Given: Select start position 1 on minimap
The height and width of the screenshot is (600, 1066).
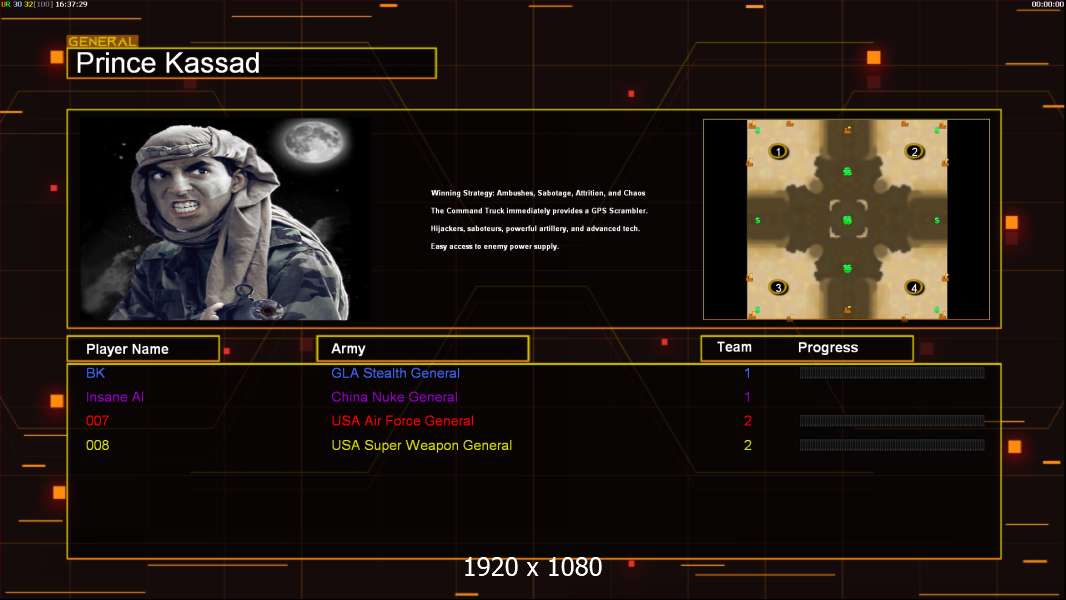Looking at the screenshot, I should click(778, 151).
